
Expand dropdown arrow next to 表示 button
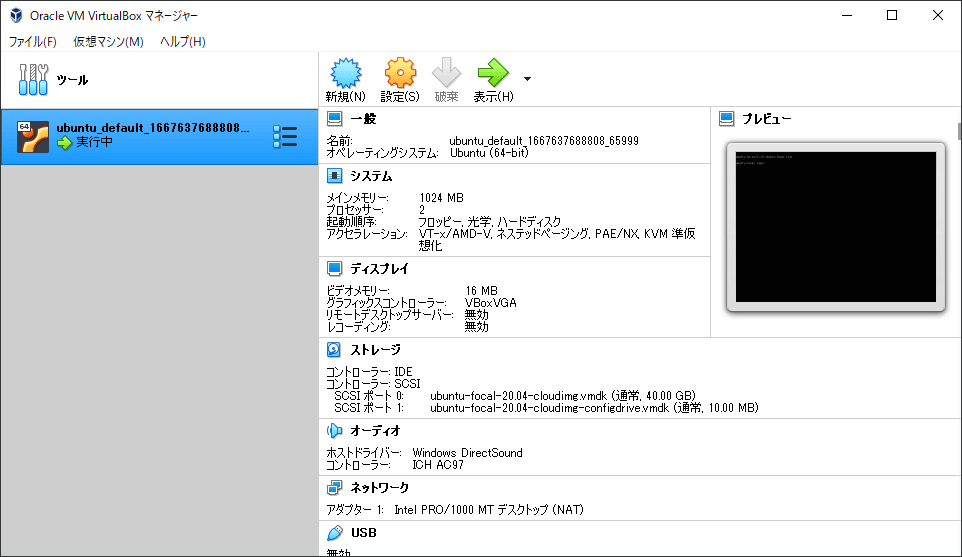point(527,79)
